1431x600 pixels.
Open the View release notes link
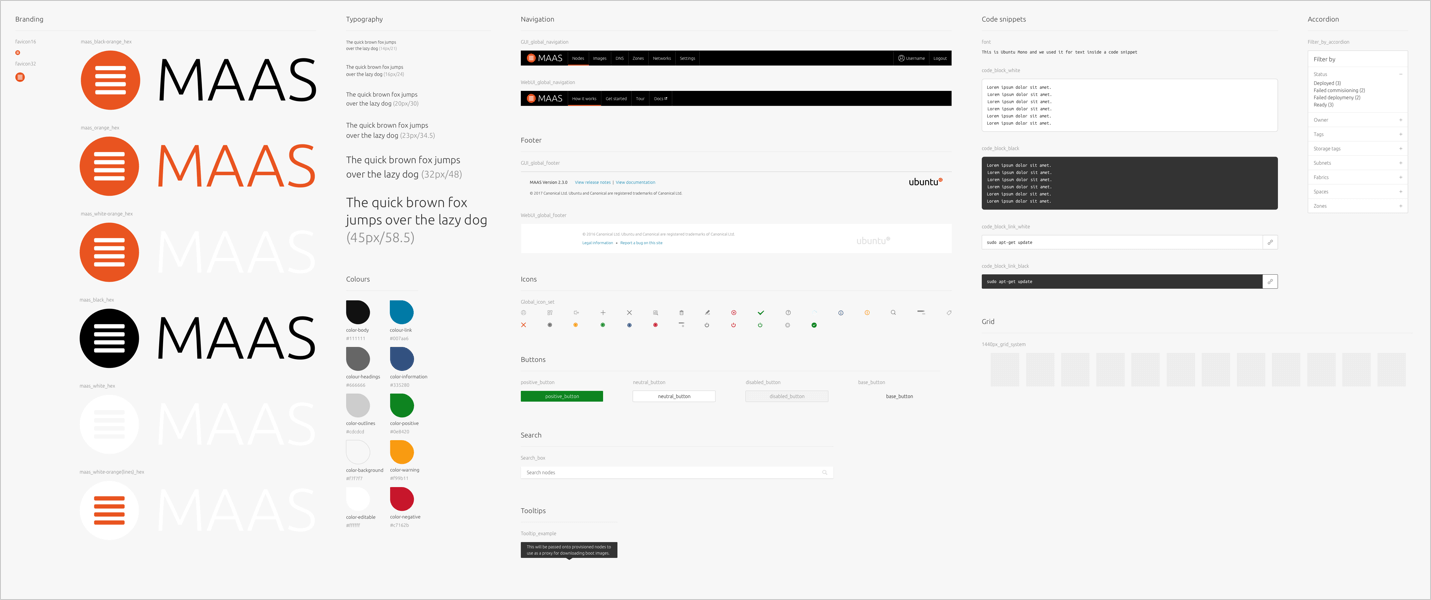coord(592,182)
